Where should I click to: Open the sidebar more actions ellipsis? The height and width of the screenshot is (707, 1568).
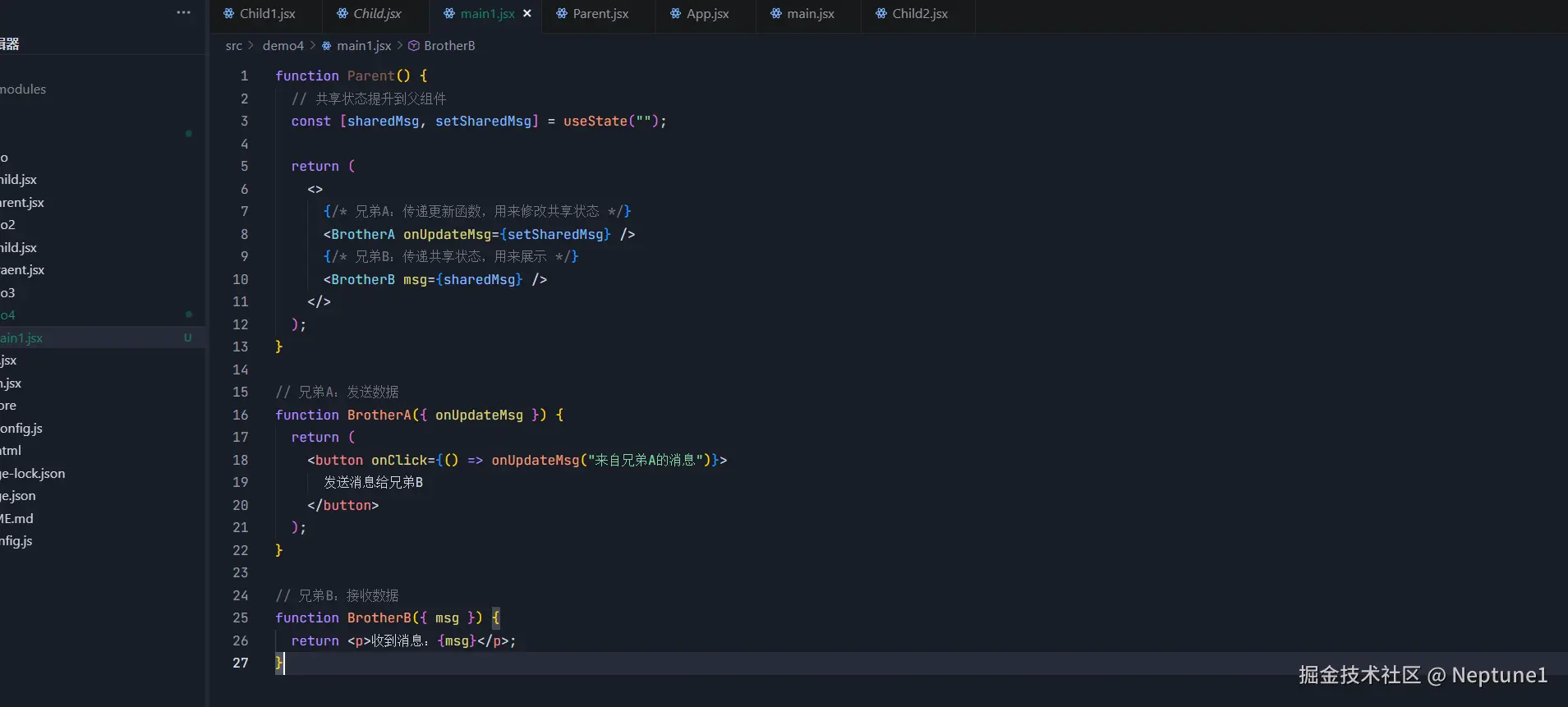(183, 12)
